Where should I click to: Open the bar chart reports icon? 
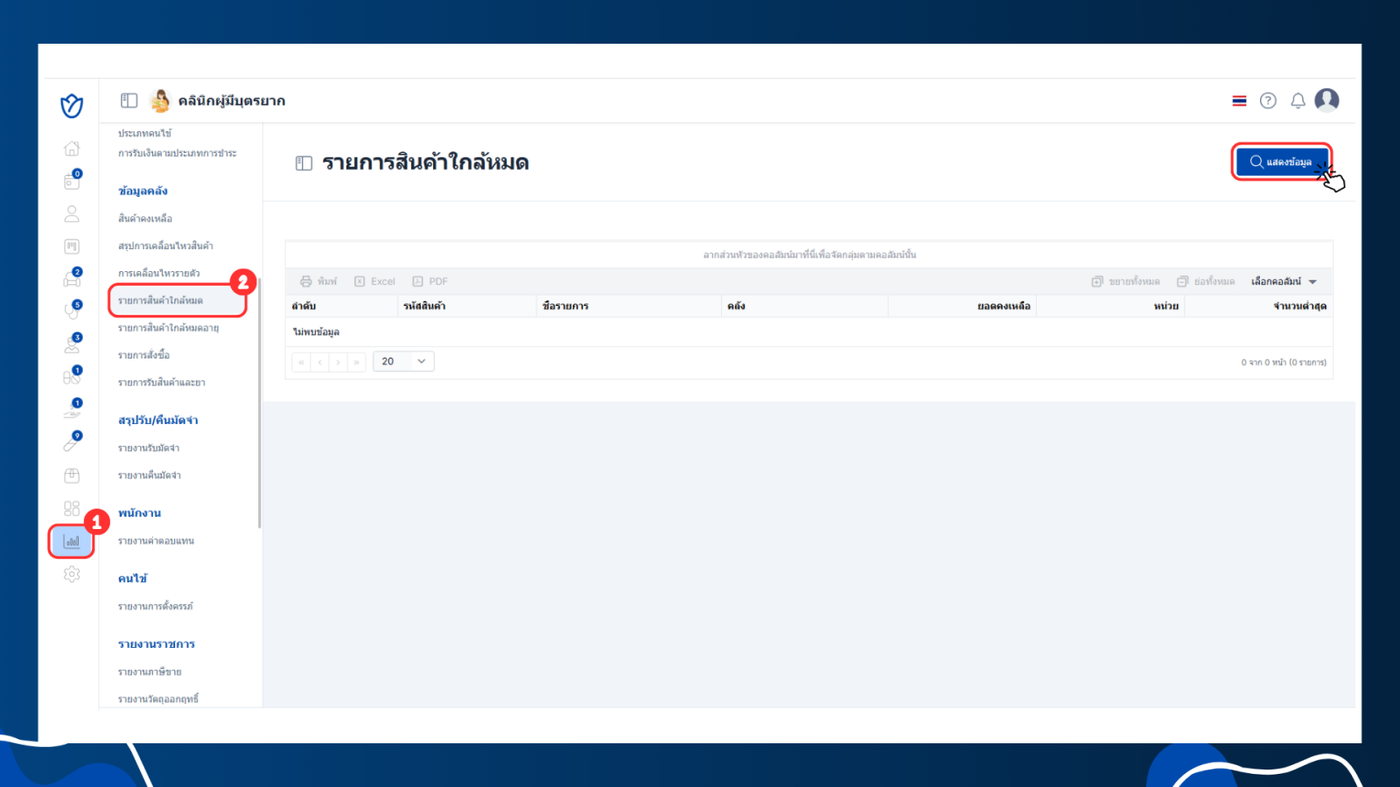click(72, 541)
